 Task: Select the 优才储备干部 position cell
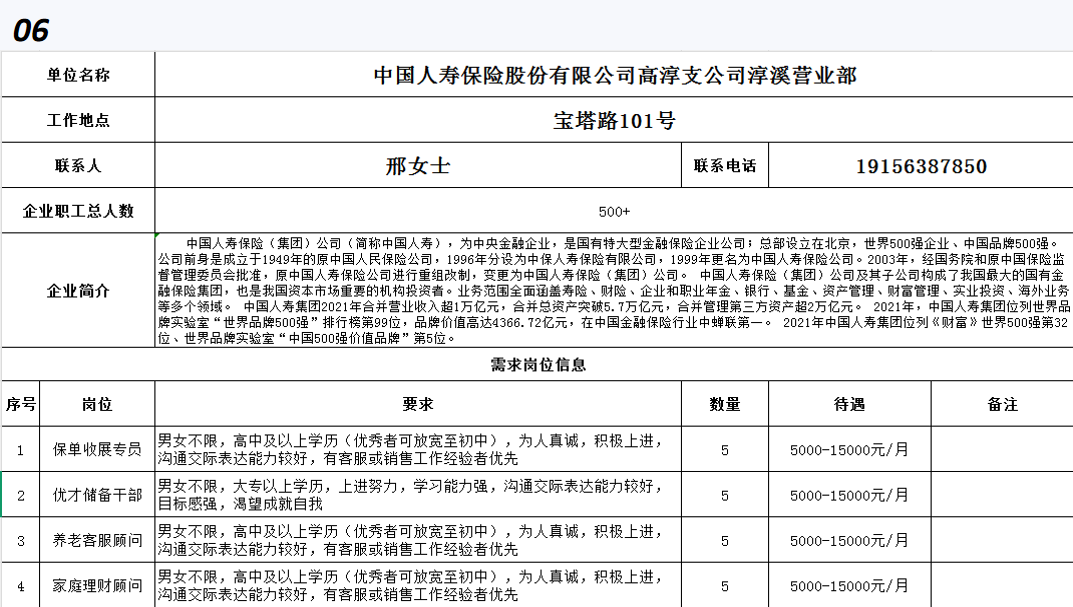[x=97, y=495]
